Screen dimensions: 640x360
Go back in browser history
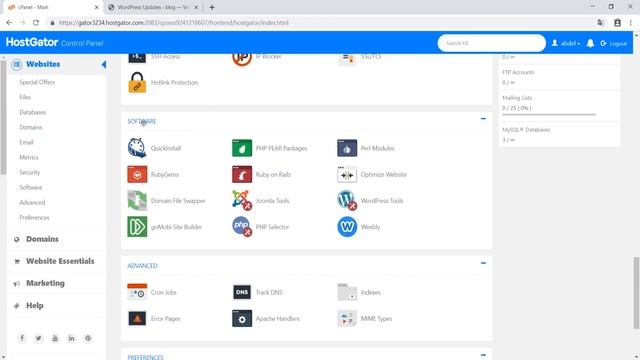[9, 23]
